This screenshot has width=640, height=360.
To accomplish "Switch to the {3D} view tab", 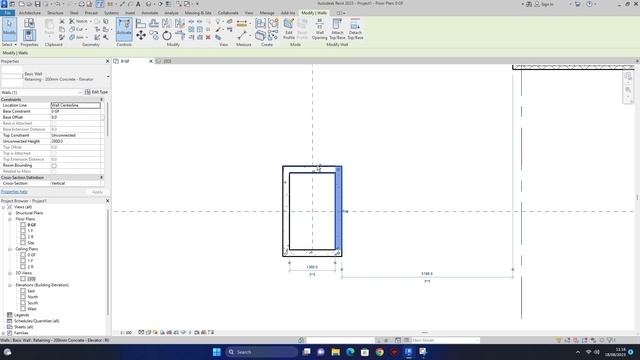I will (x=167, y=61).
